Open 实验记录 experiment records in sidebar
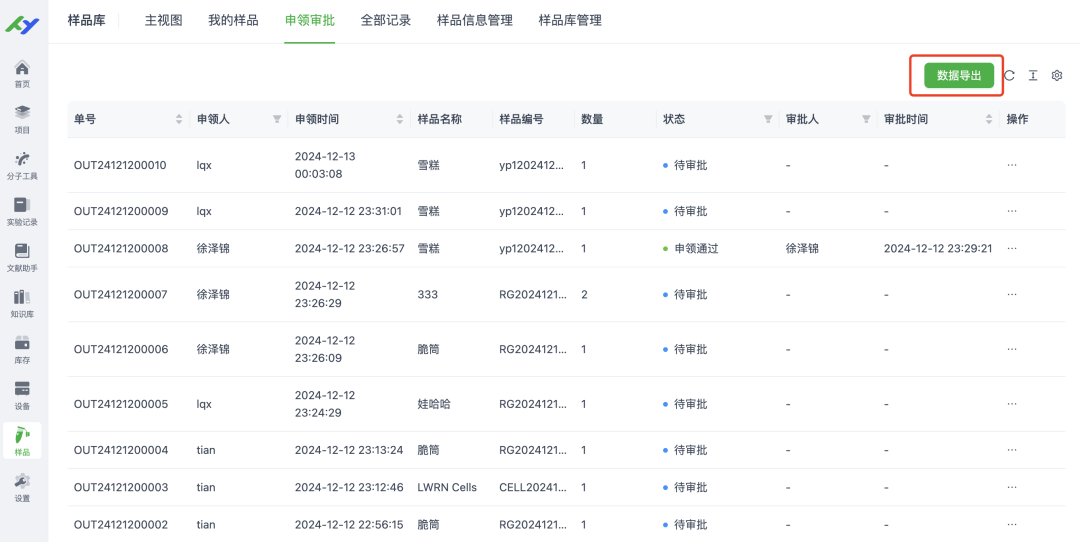1080x542 pixels. (x=22, y=211)
